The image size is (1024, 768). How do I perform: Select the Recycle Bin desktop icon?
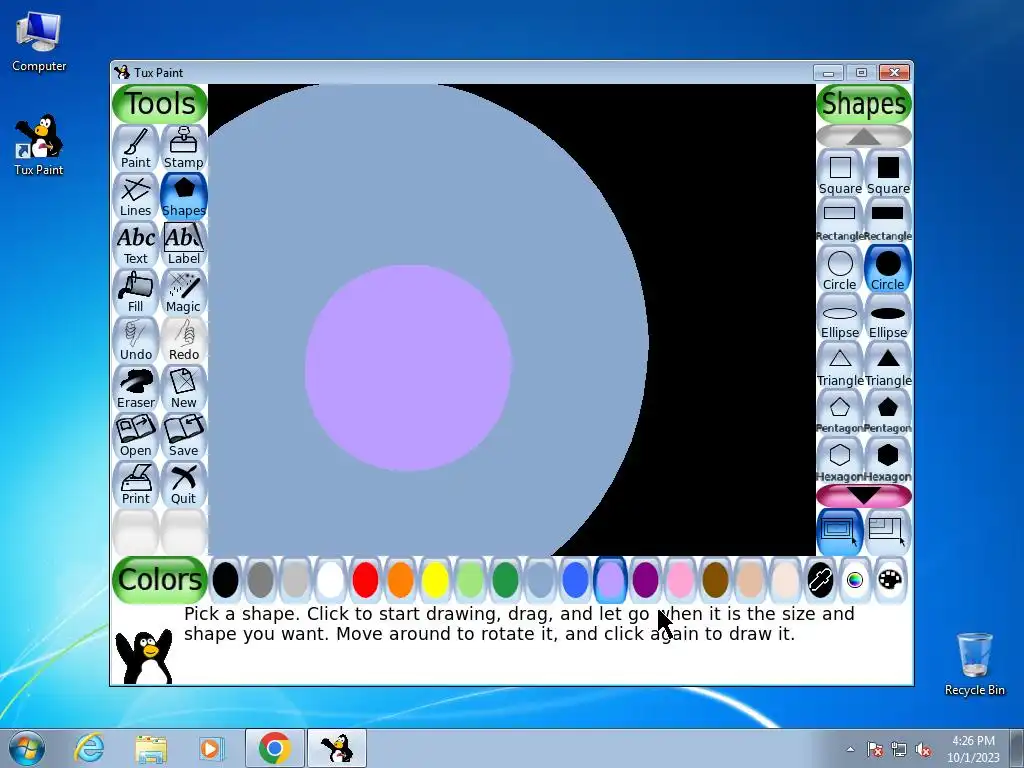[x=974, y=664]
